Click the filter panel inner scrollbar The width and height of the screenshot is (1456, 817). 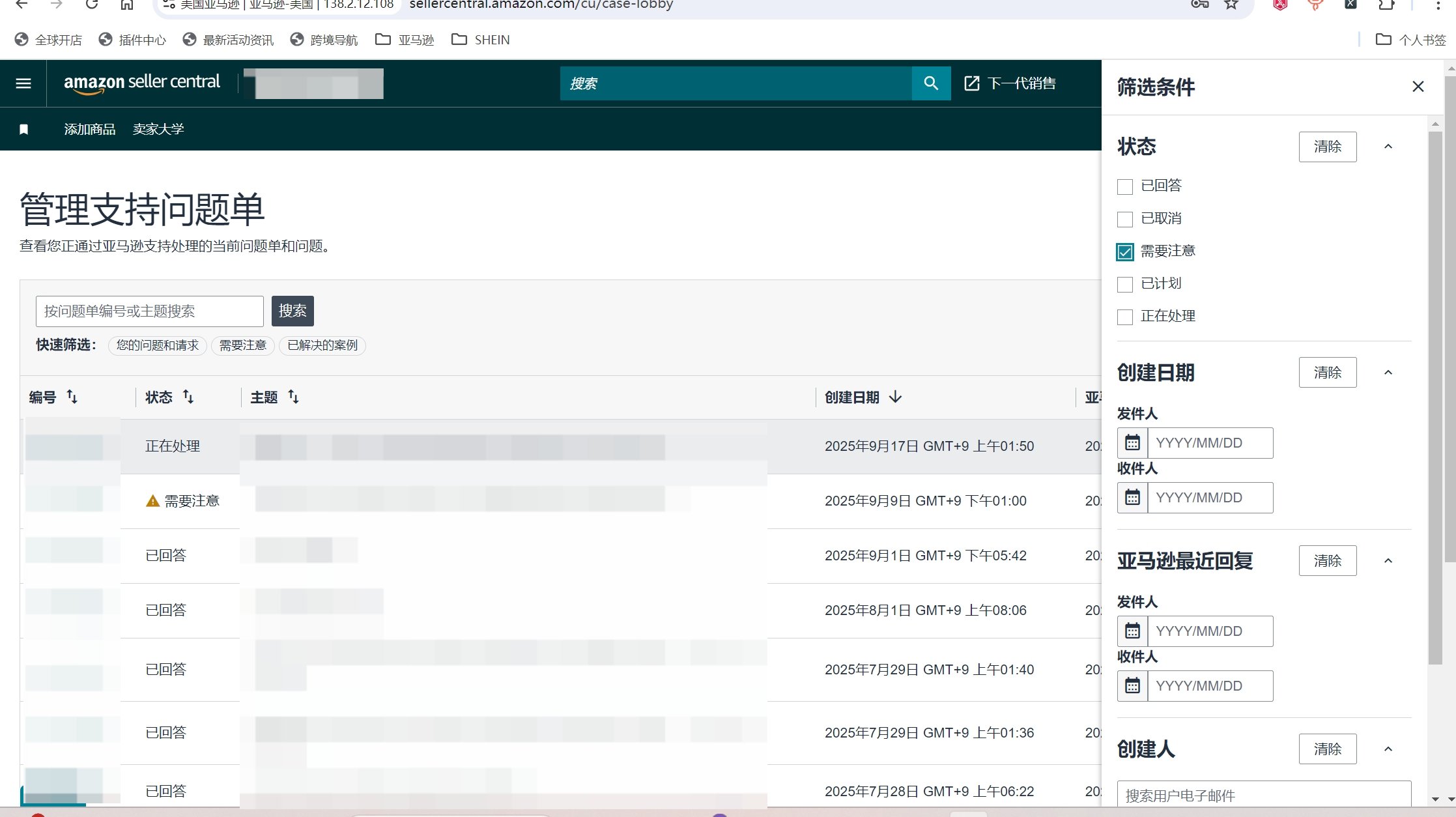coord(1435,397)
